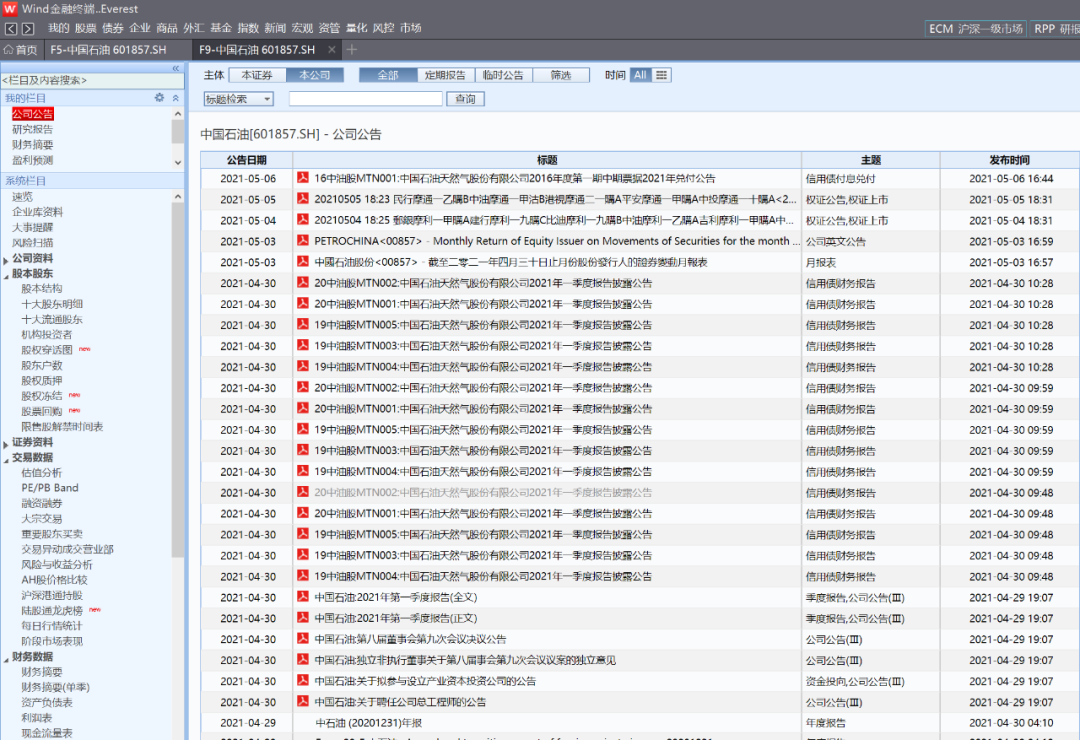This screenshot has width=1080, height=740.
Task: Open the time range calendar grid icon
Action: 661,75
